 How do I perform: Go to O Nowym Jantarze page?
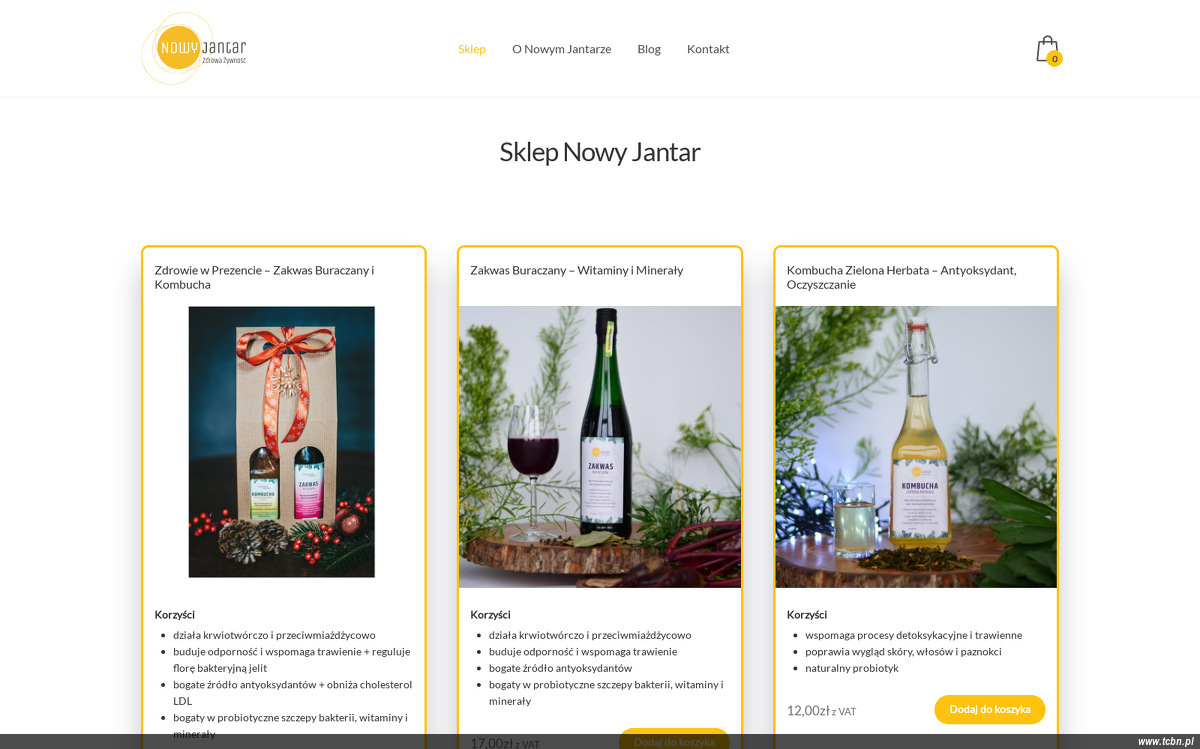pyautogui.click(x=561, y=49)
